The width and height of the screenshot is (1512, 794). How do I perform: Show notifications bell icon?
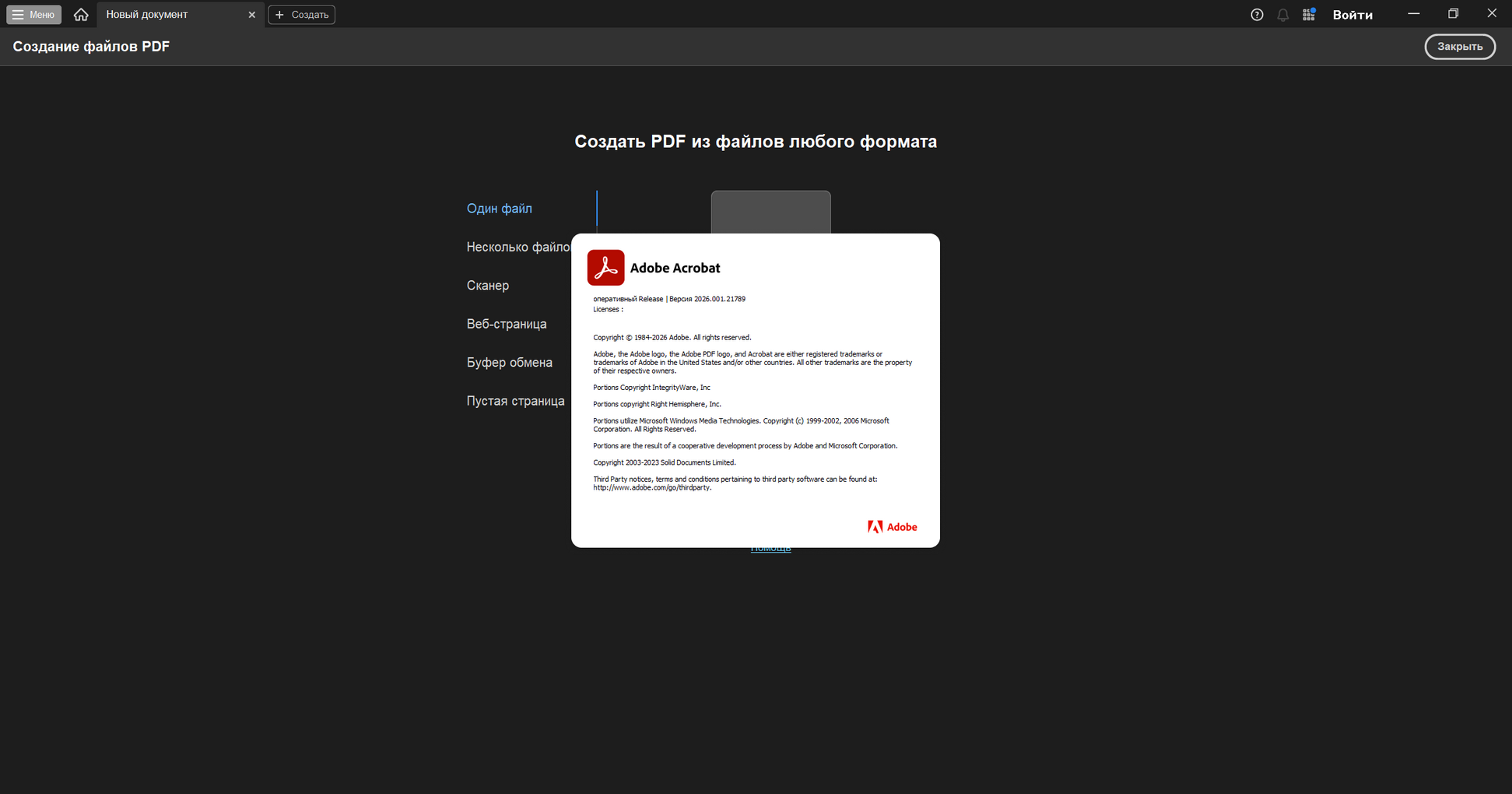click(x=1282, y=15)
